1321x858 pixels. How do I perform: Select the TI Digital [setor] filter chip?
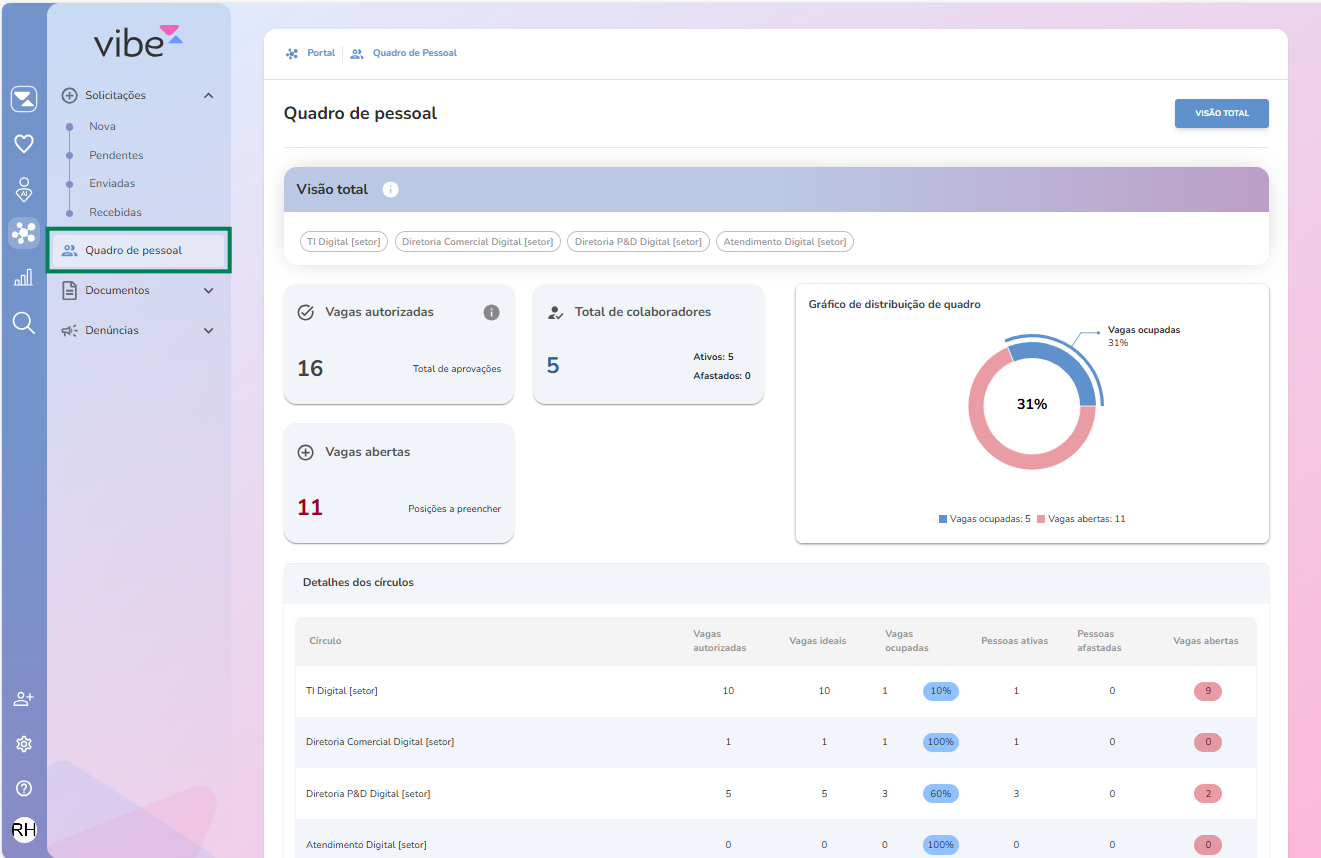(343, 242)
